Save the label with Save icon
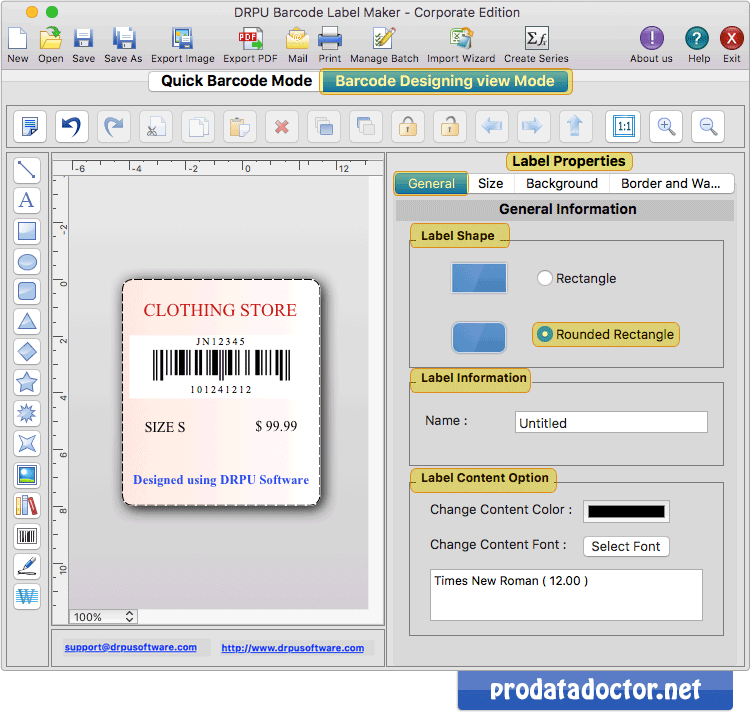 click(83, 45)
